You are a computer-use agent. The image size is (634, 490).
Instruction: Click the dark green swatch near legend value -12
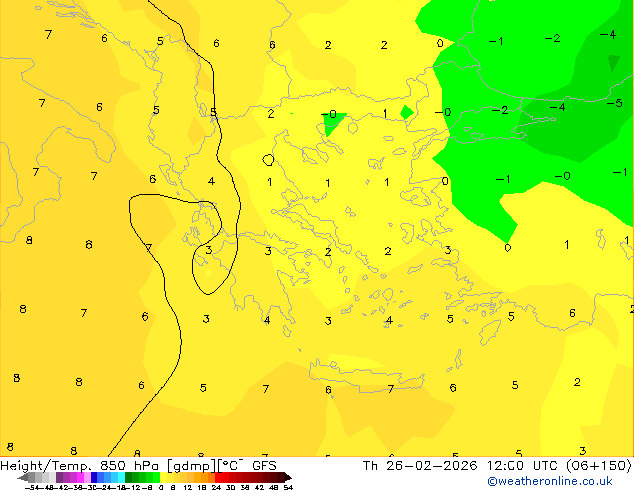129,477
